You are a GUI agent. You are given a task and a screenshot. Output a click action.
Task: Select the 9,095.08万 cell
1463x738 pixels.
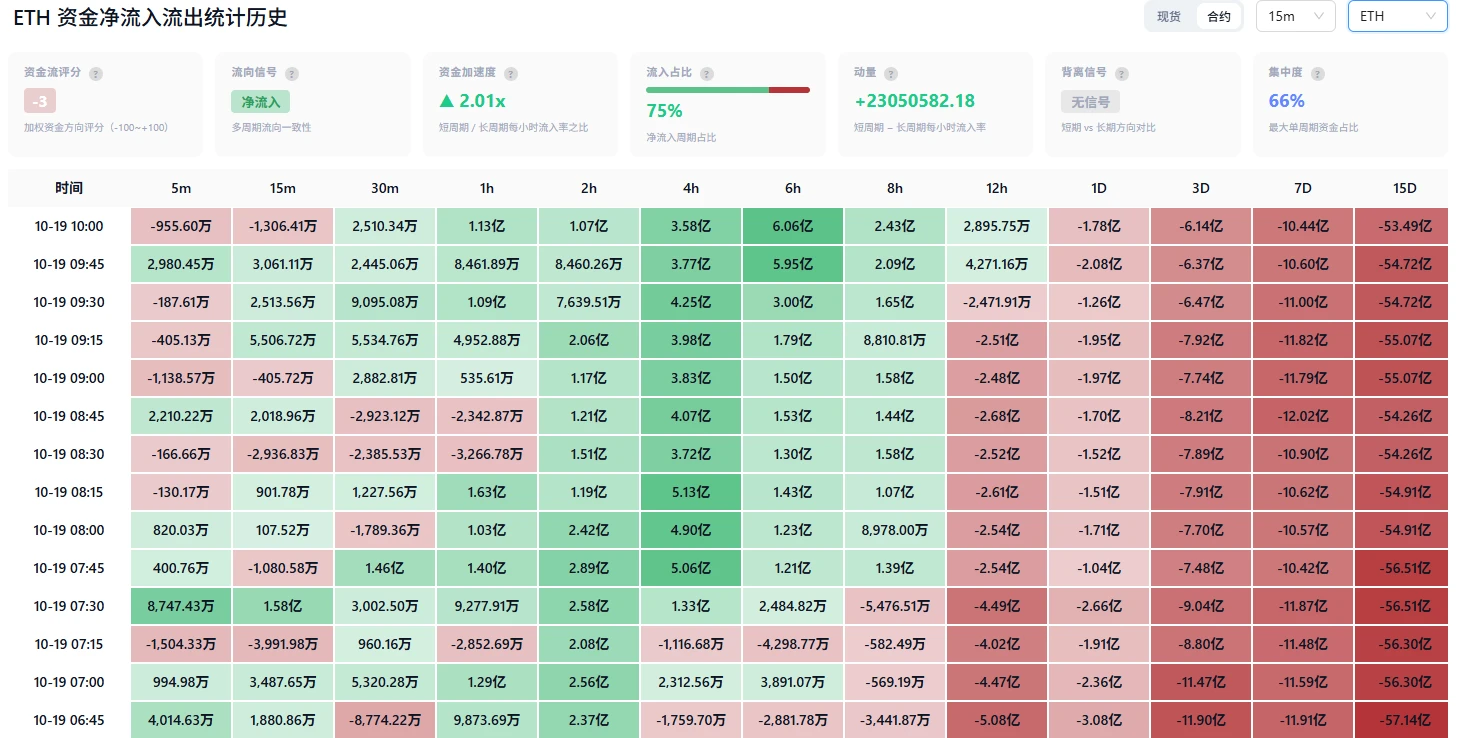385,302
